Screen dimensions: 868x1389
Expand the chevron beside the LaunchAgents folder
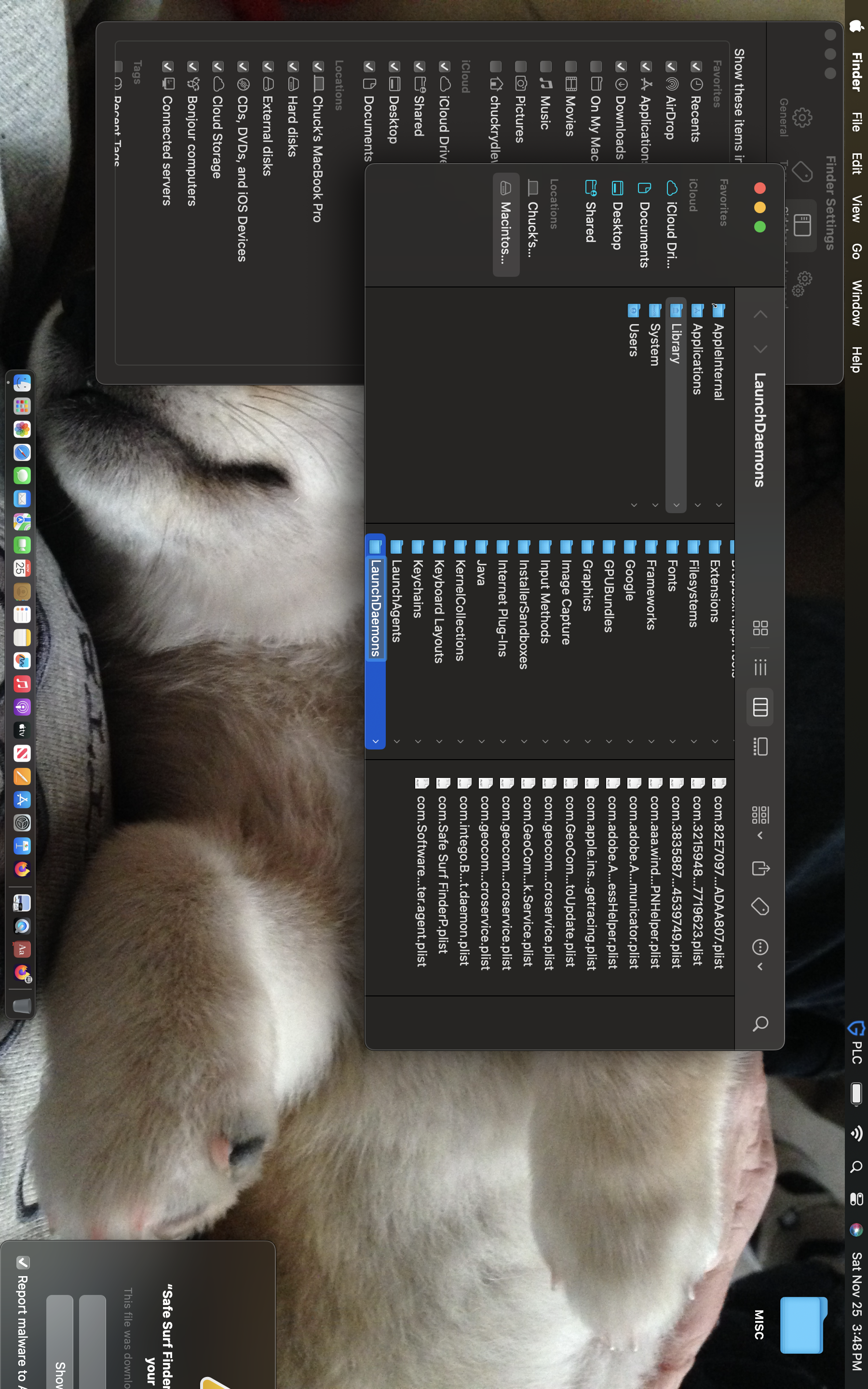click(397, 742)
